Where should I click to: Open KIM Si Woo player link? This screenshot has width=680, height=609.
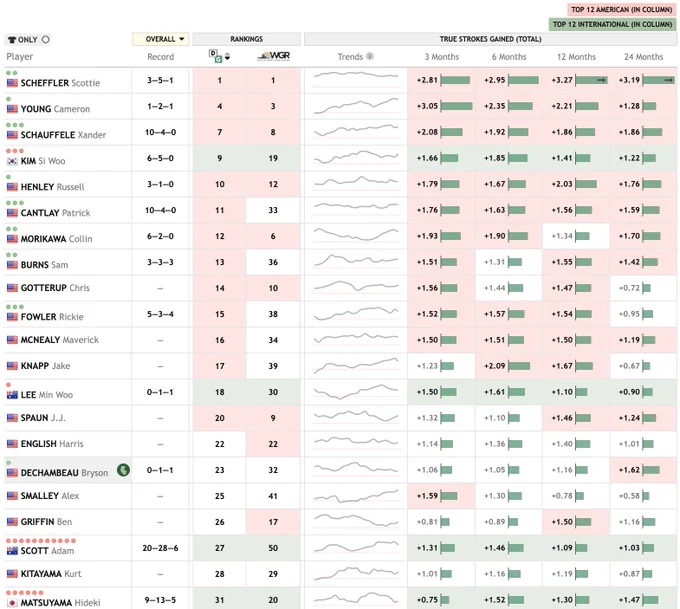43,161
